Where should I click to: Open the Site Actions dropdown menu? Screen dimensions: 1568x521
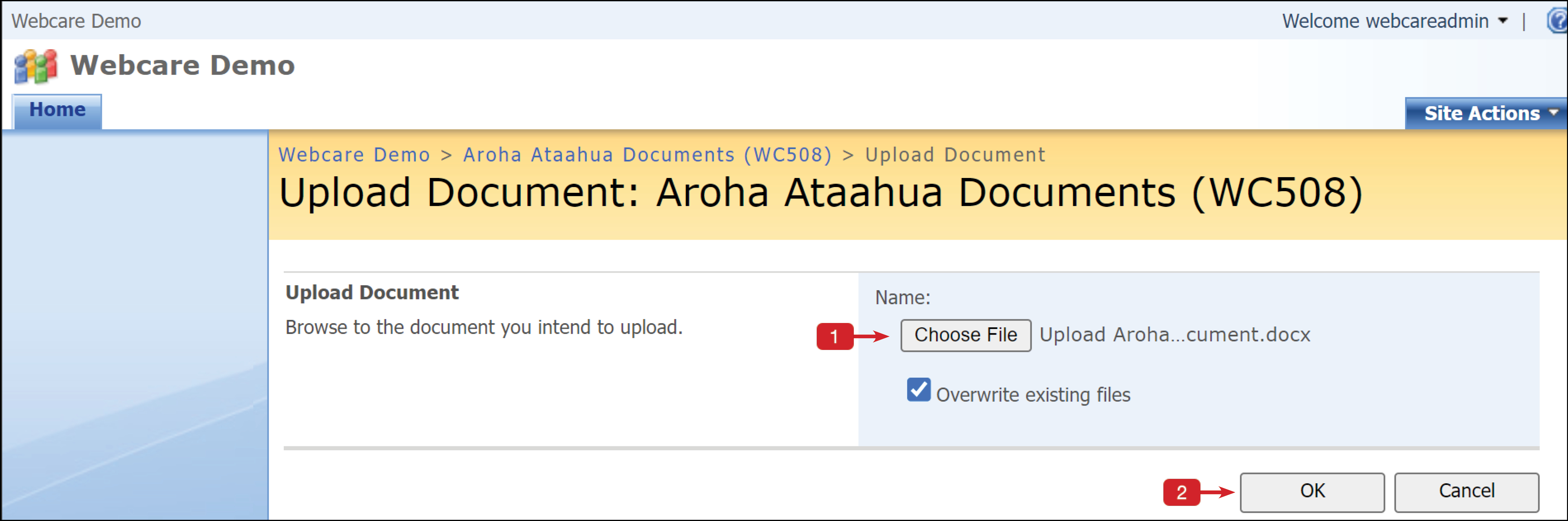tap(1486, 113)
